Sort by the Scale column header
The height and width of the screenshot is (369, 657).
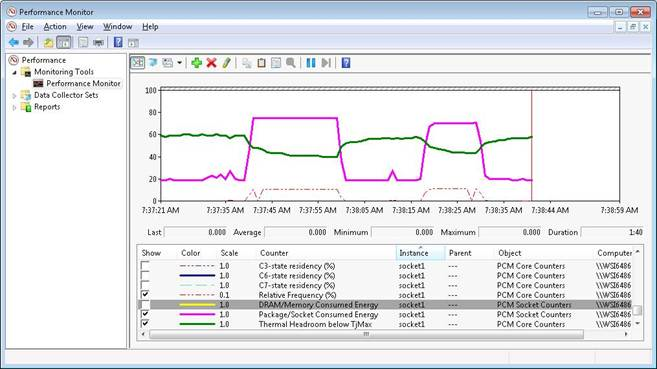click(229, 253)
